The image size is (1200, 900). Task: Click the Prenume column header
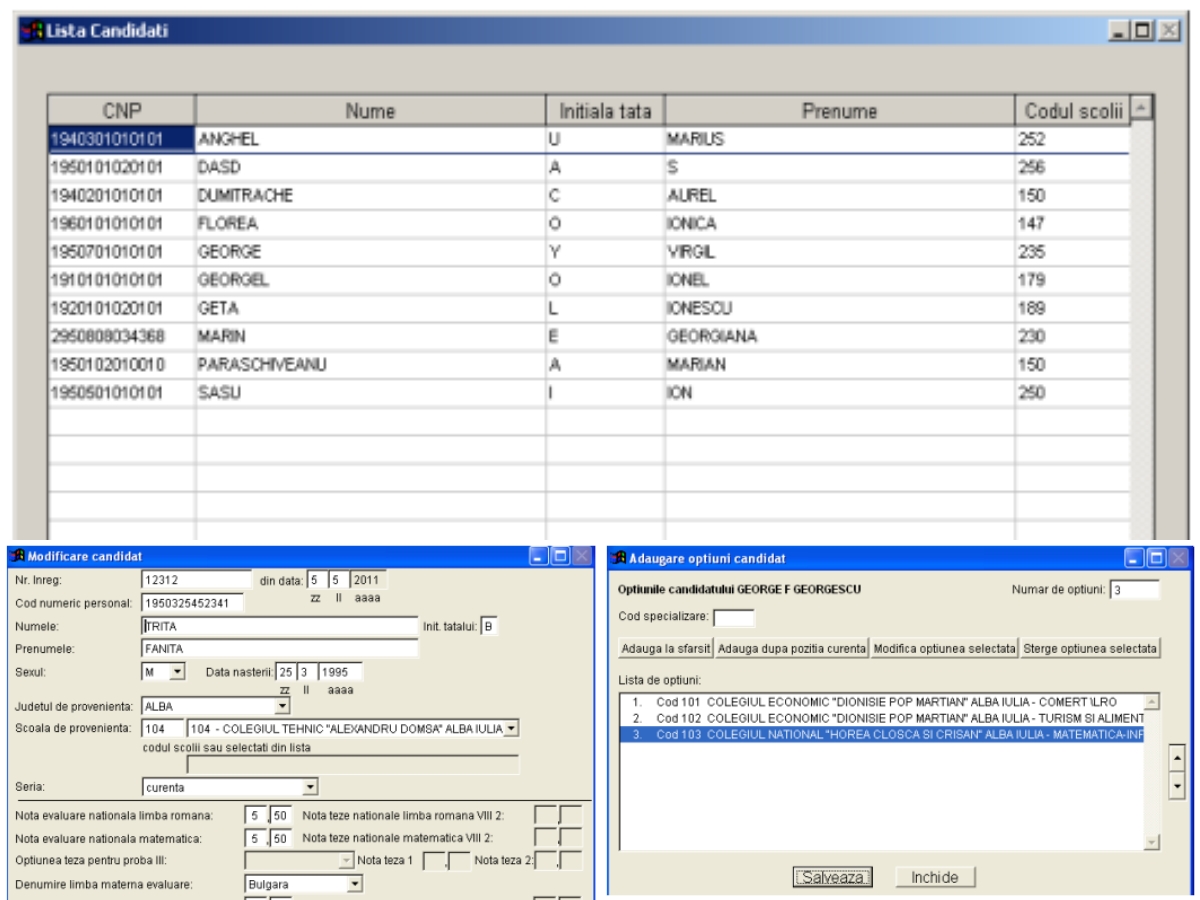pos(840,111)
